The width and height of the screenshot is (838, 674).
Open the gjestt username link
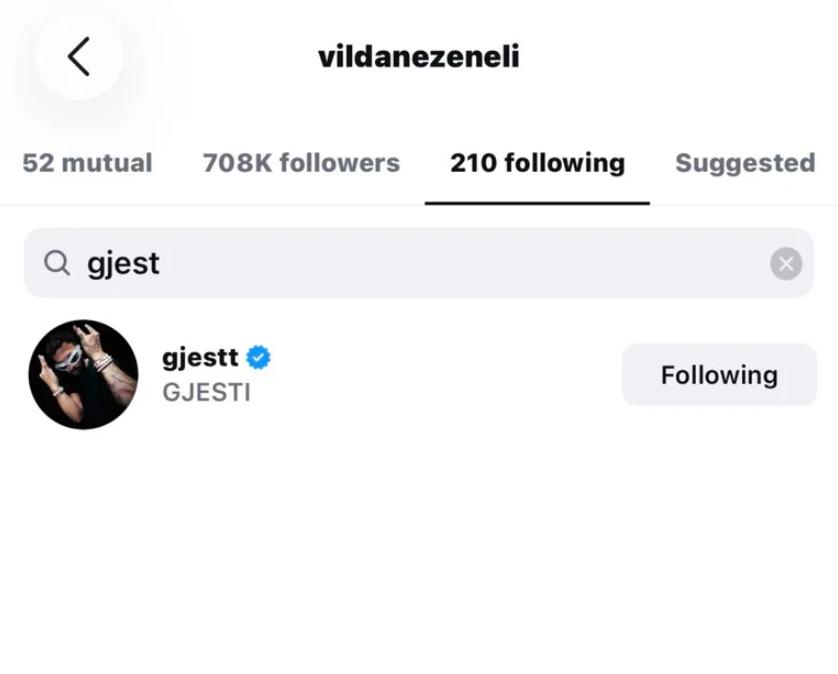pyautogui.click(x=200, y=357)
